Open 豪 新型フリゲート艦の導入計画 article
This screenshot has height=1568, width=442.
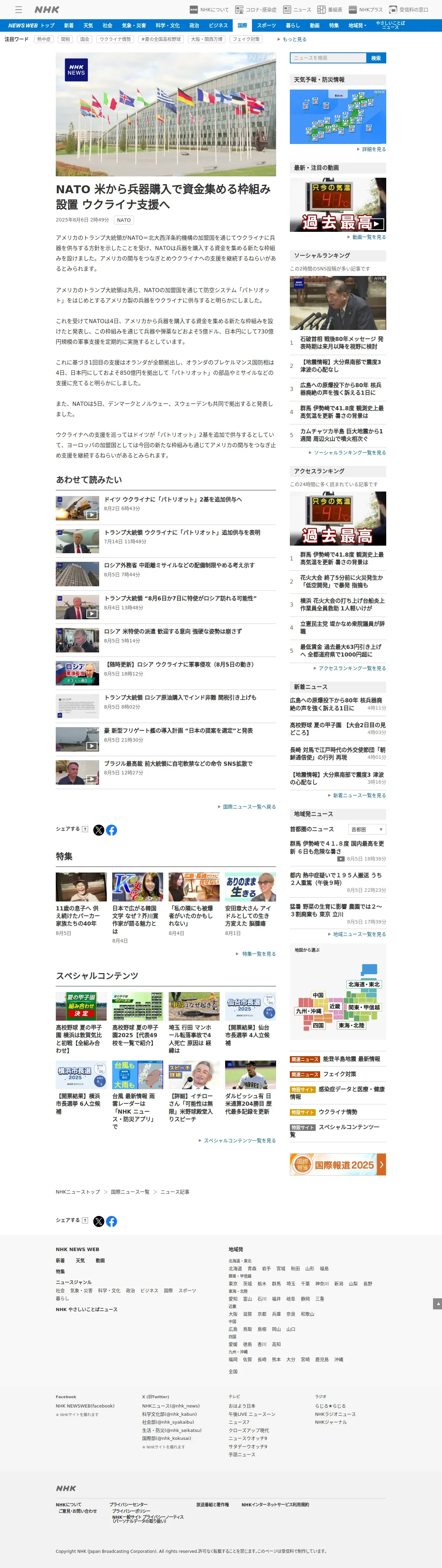[178, 730]
